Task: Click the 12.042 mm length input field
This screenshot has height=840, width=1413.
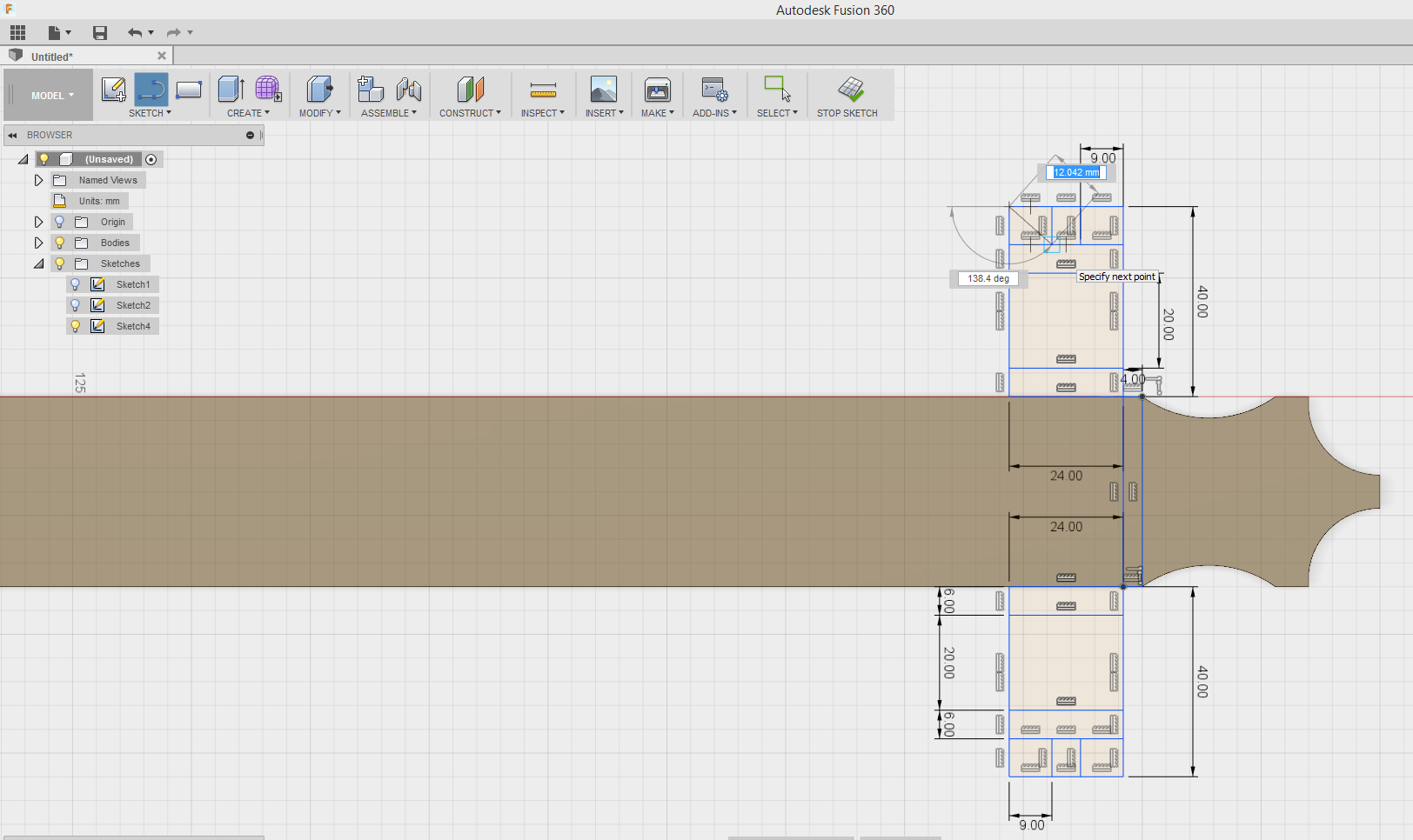Action: (x=1076, y=172)
